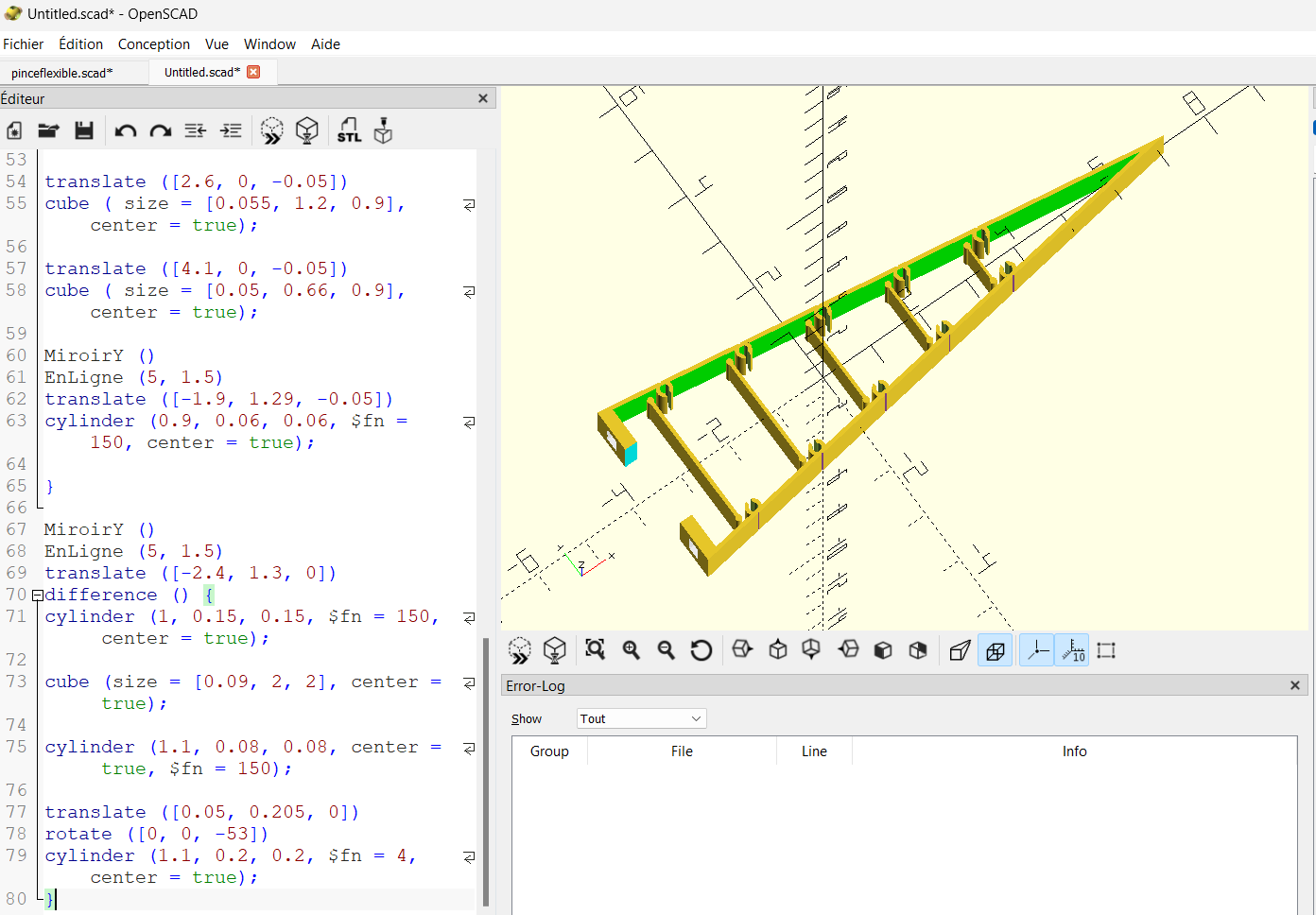Switch to the bottom view
Viewport: 1316px width, 915px height.
[811, 649]
